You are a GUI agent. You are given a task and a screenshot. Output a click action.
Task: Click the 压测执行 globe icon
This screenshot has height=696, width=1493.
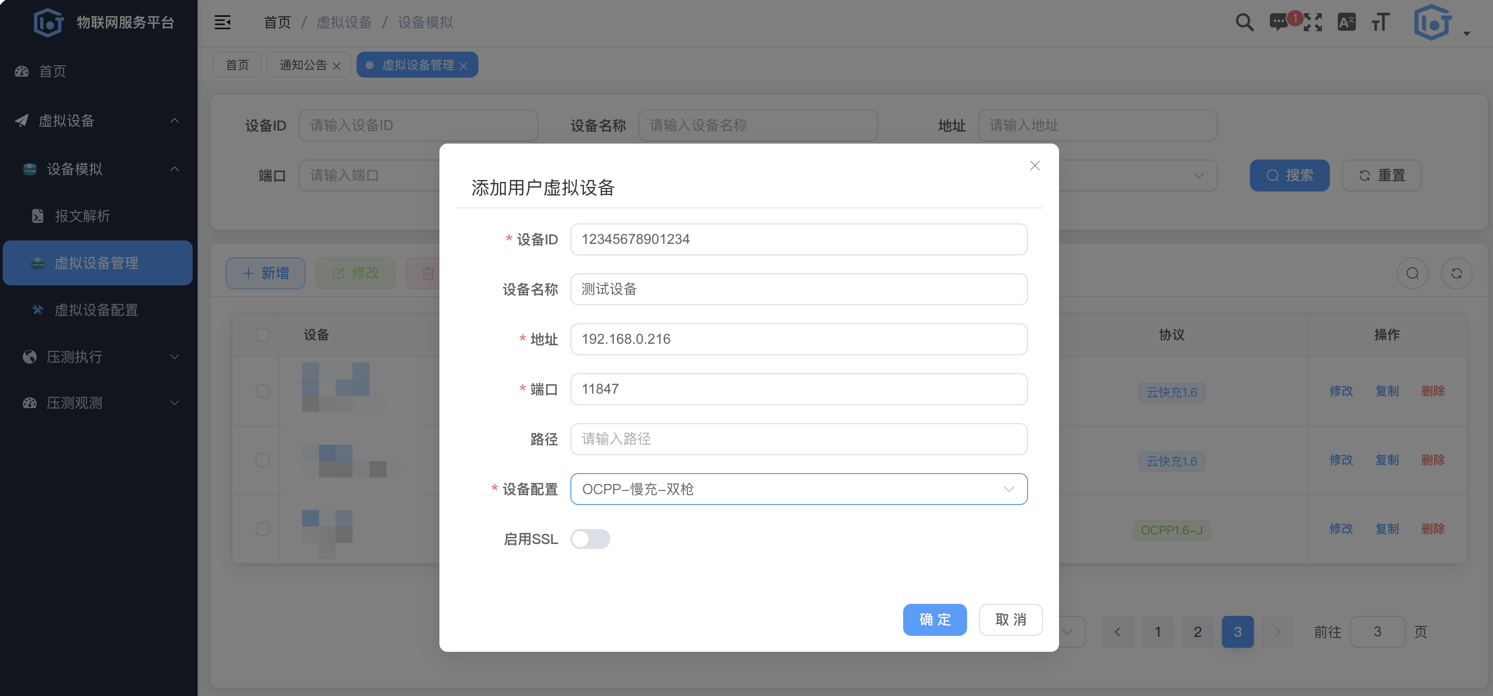tap(30, 357)
